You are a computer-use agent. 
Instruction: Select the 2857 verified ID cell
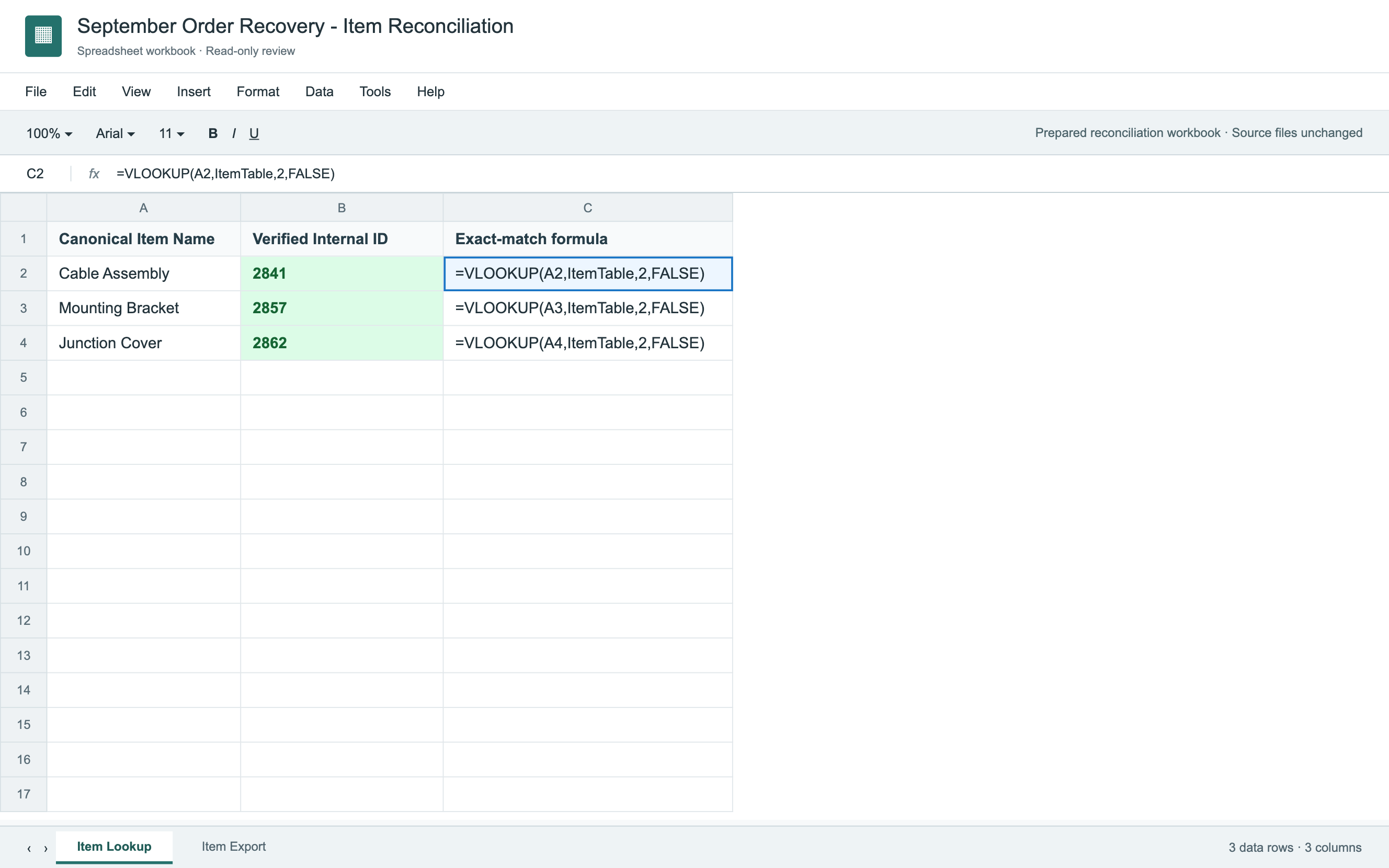pyautogui.click(x=341, y=309)
